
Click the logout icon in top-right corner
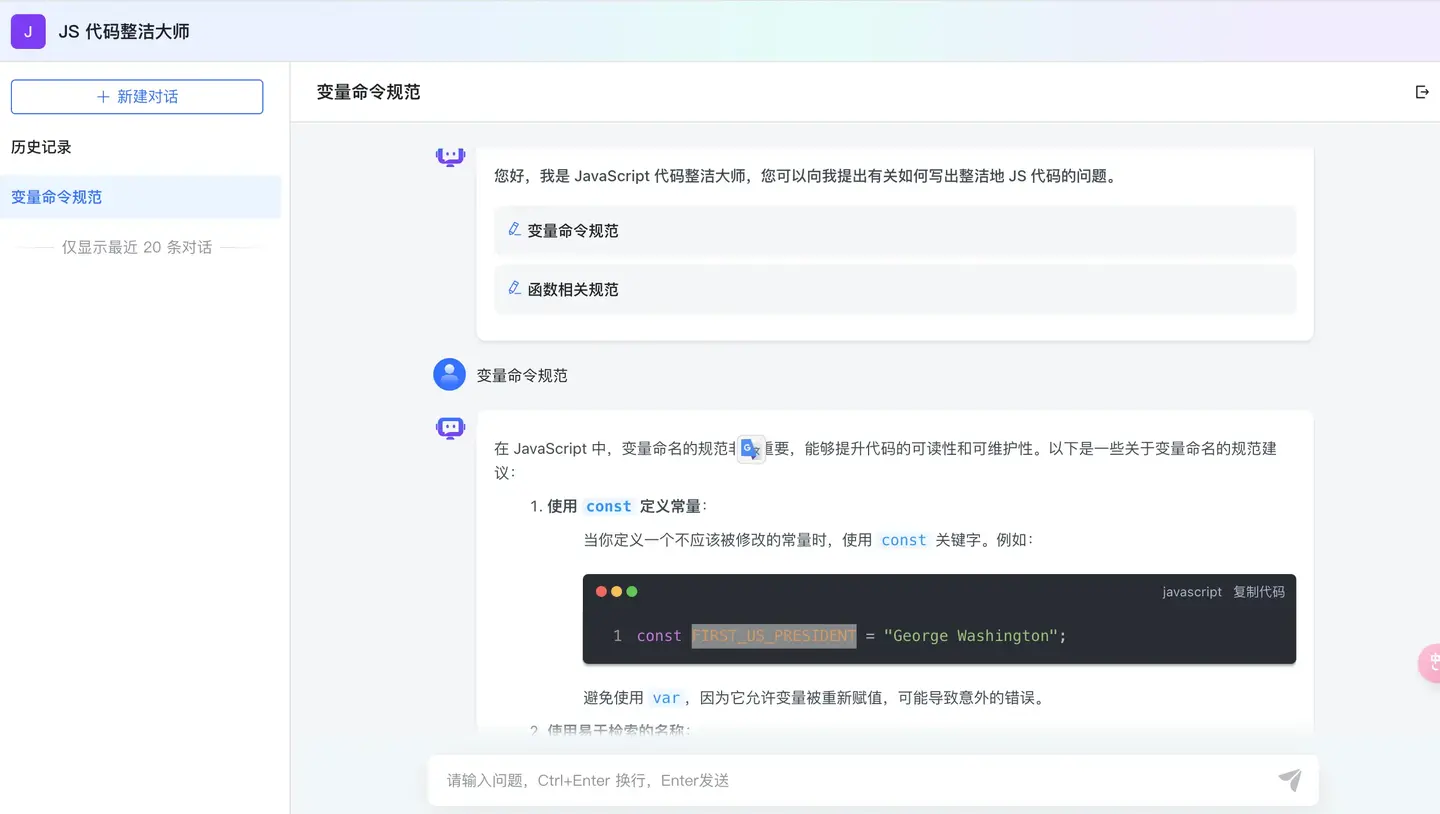[1422, 91]
